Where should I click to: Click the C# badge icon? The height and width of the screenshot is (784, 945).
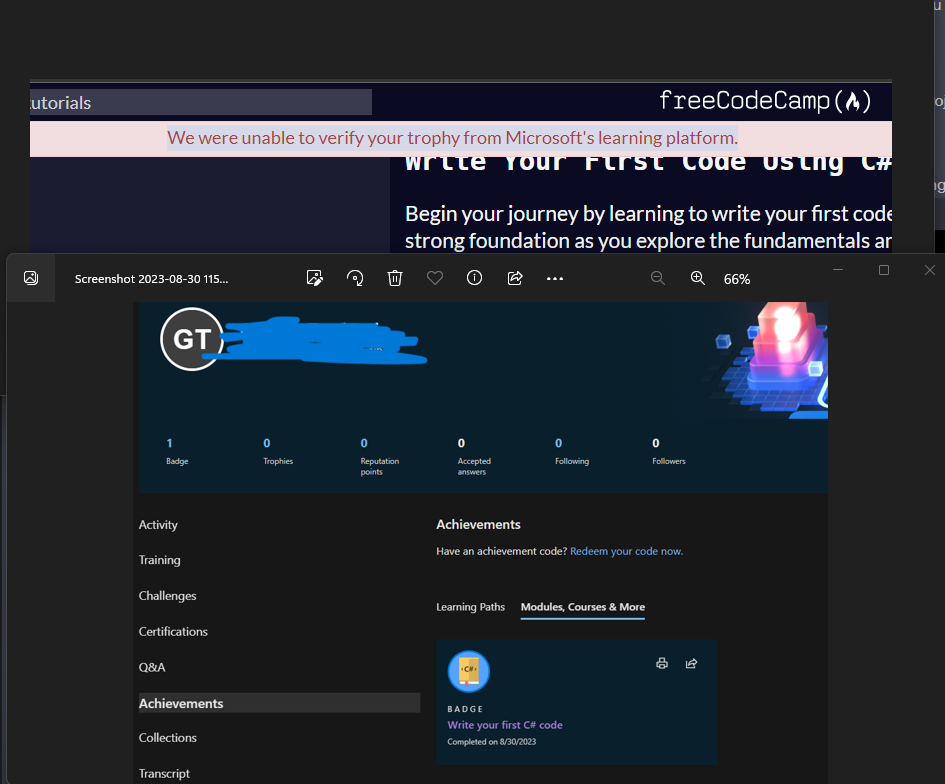pyautogui.click(x=469, y=671)
